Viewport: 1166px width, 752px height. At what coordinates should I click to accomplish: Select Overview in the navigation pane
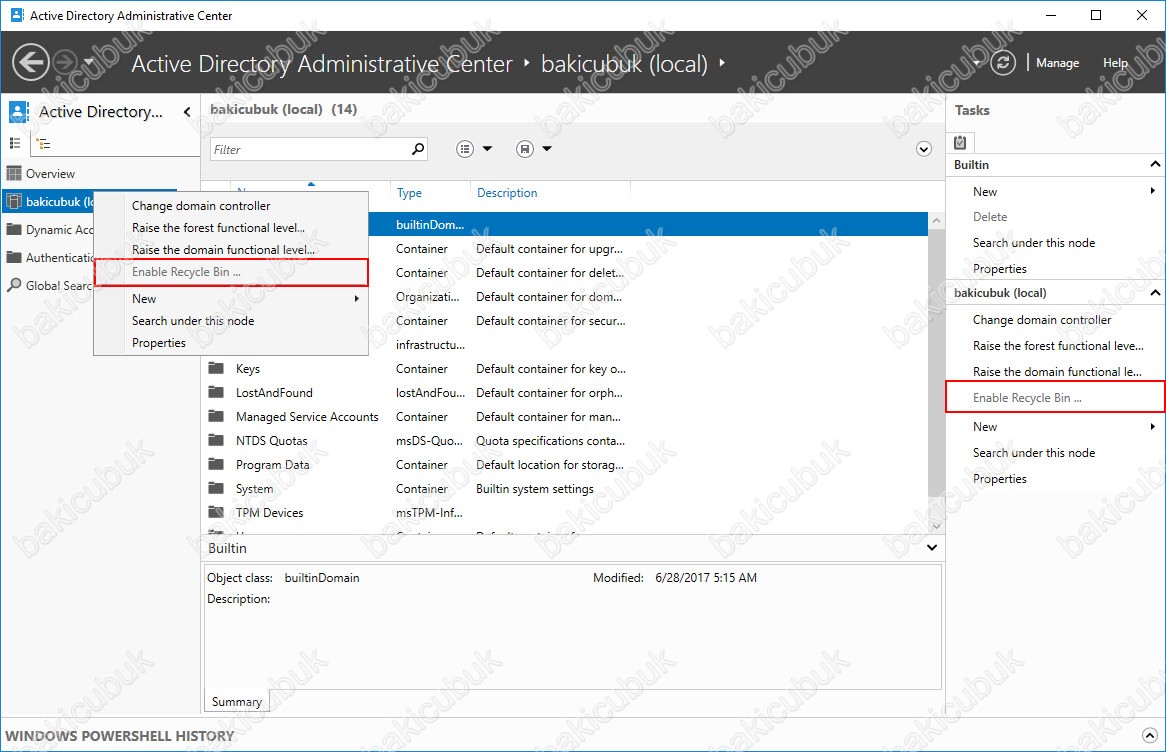50,173
